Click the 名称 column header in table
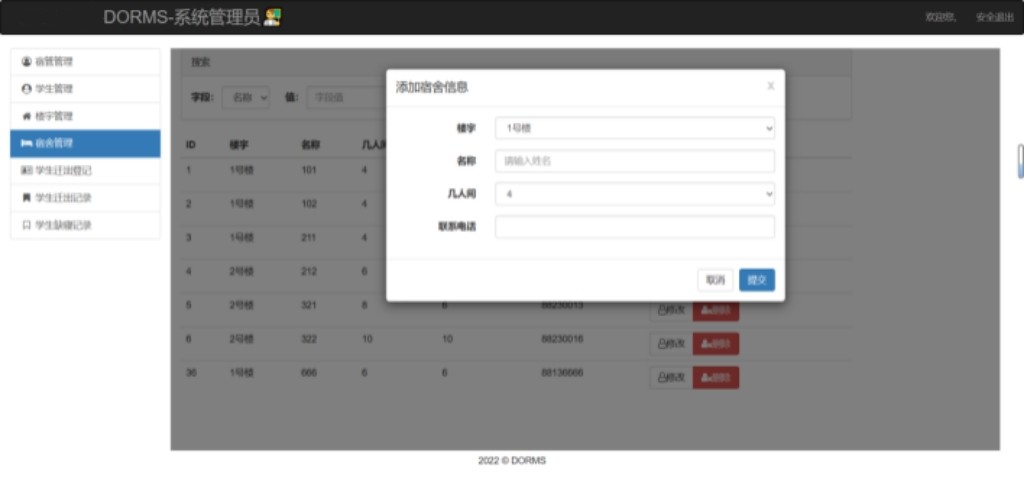Image resolution: width=1024 pixels, height=504 pixels. tap(310, 145)
